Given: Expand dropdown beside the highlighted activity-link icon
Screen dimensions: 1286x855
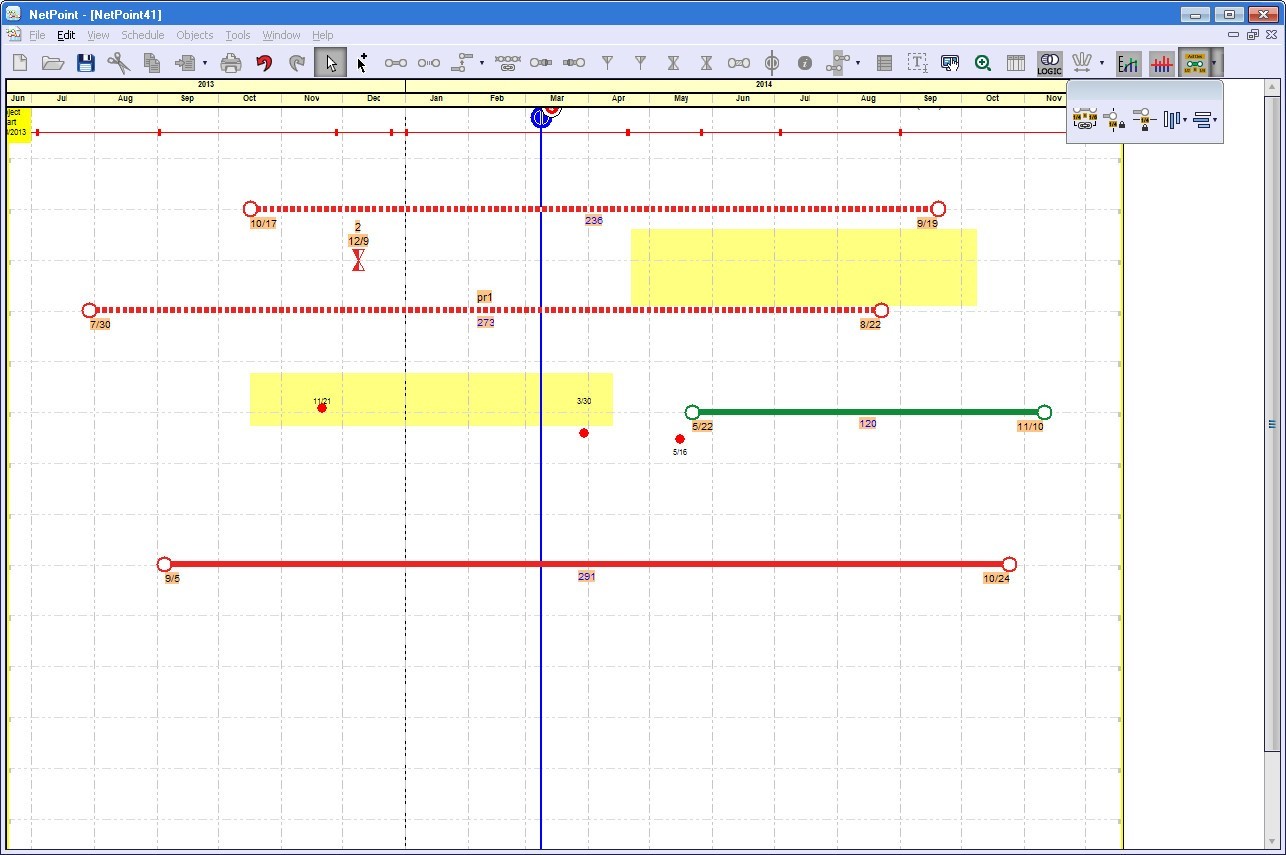Looking at the screenshot, I should click(x=857, y=63).
